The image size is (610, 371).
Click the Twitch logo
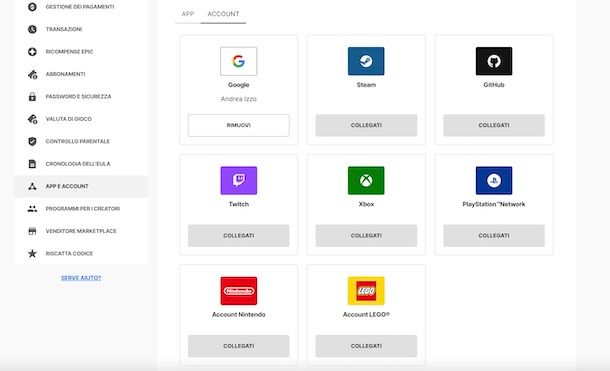(238, 180)
